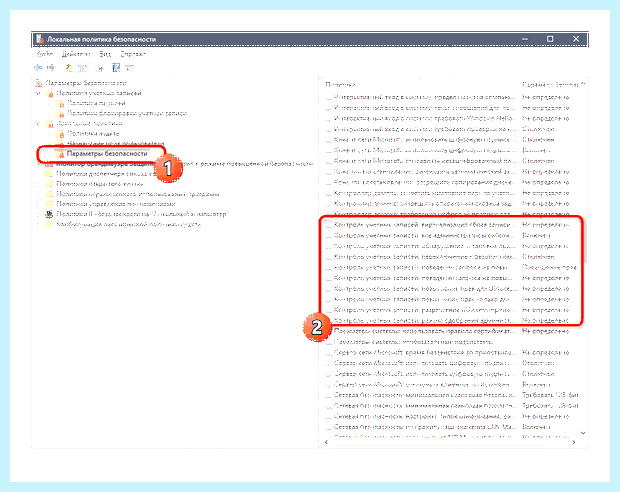Click the window title bar app icon
Image resolution: width=620 pixels, height=492 pixels.
40,39
